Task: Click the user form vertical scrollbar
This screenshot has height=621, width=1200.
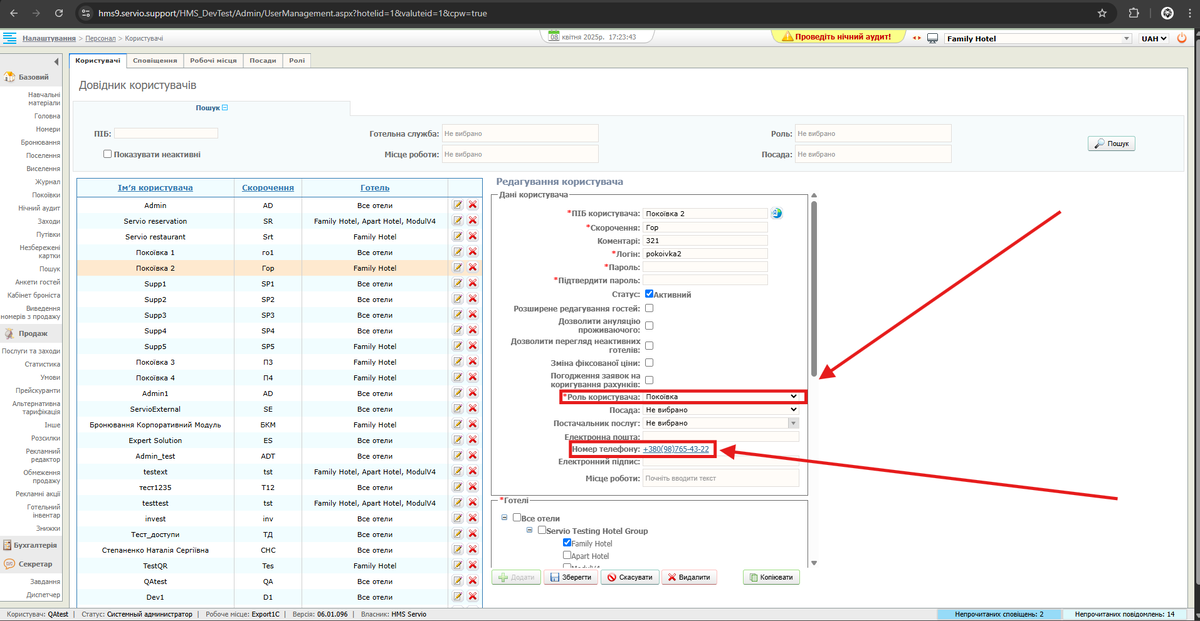Action: 812,290
